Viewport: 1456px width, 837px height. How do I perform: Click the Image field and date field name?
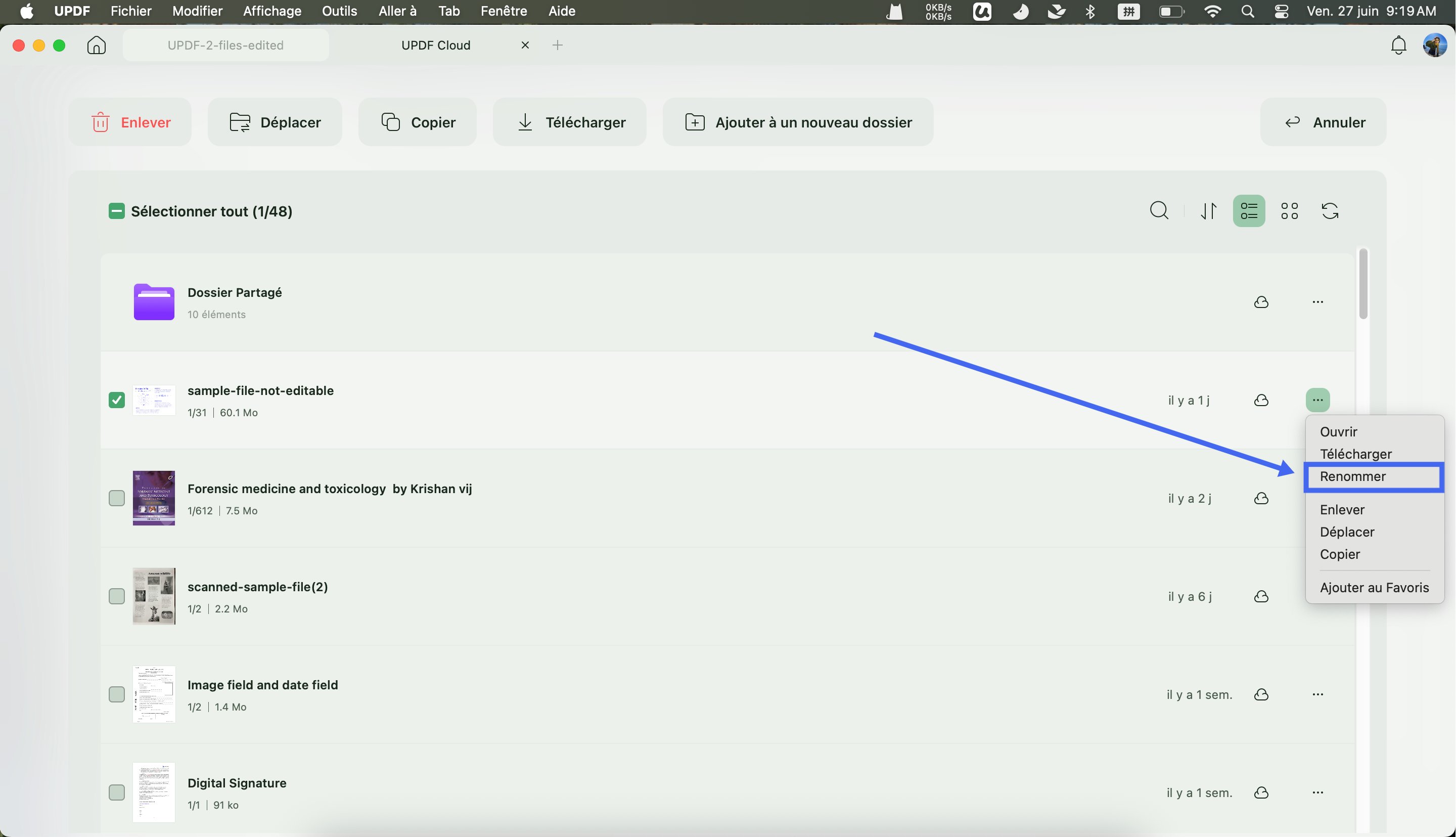(x=262, y=685)
